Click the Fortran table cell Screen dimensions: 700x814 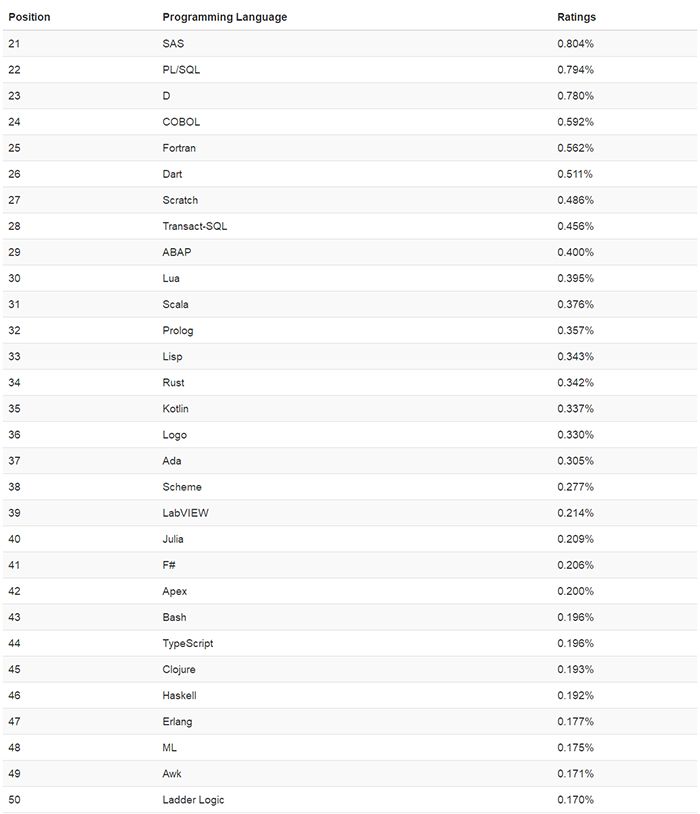pos(179,148)
